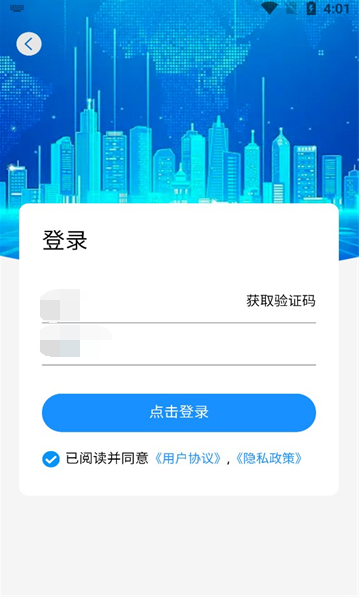Click the keyboard icon in status bar
This screenshot has height=601, width=362.
coord(16,8)
